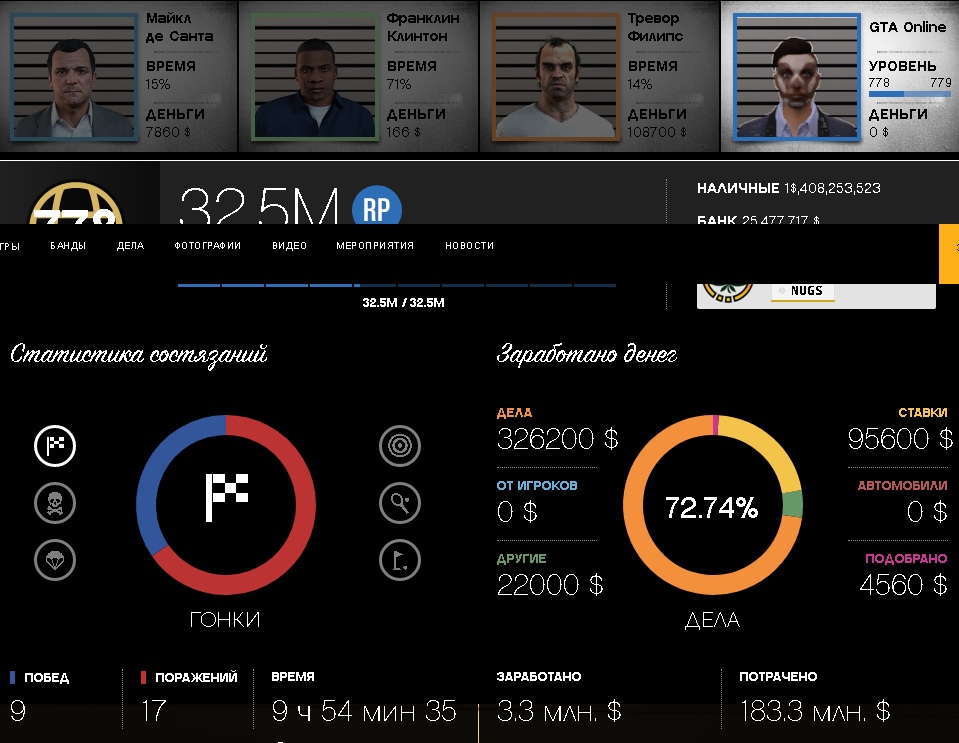Open the Банды menu item
959x743 pixels.
[x=68, y=246]
